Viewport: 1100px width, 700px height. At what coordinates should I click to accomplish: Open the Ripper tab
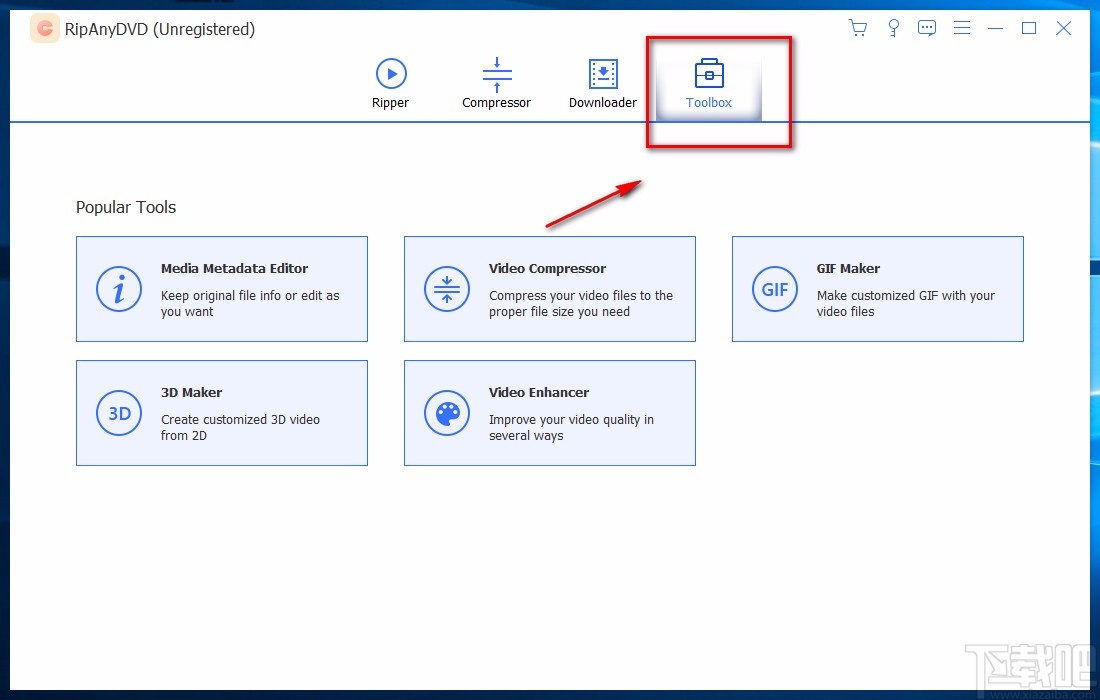point(391,83)
